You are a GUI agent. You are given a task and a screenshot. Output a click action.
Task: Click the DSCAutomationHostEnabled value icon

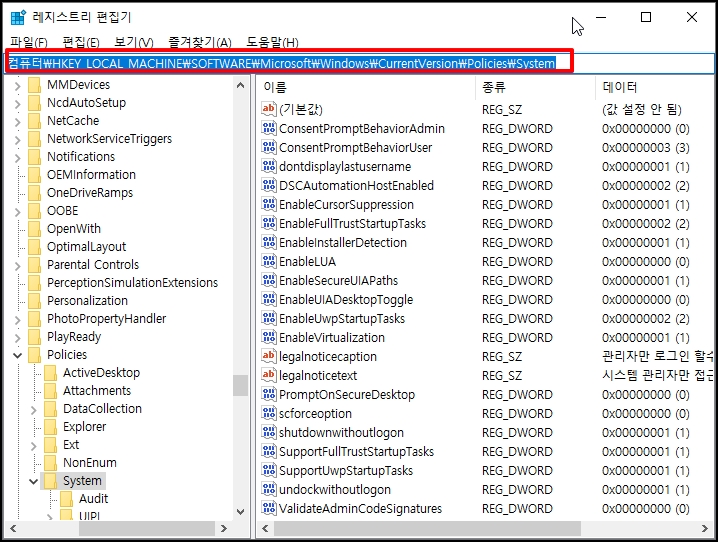click(269, 185)
